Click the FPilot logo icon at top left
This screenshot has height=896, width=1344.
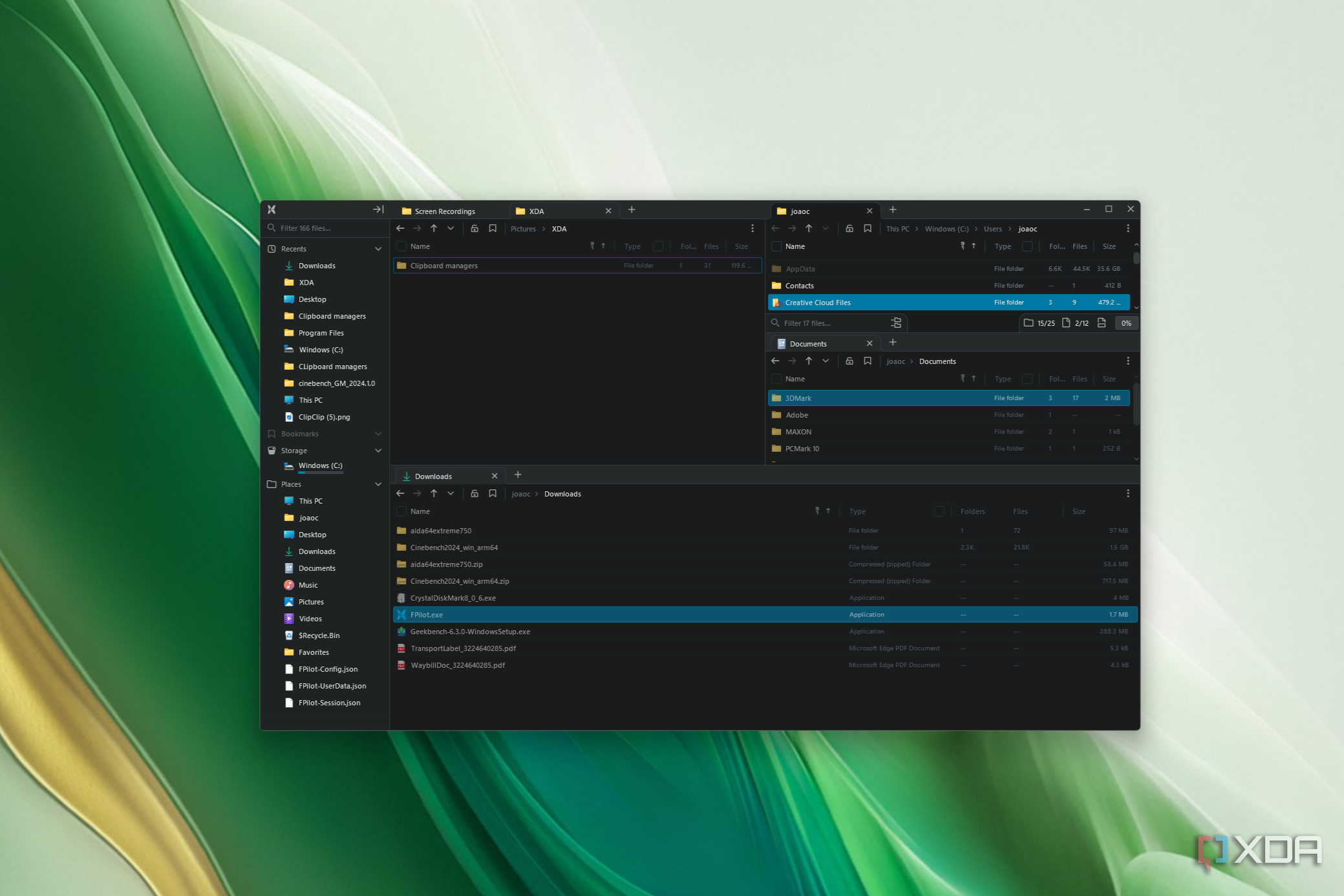(272, 209)
